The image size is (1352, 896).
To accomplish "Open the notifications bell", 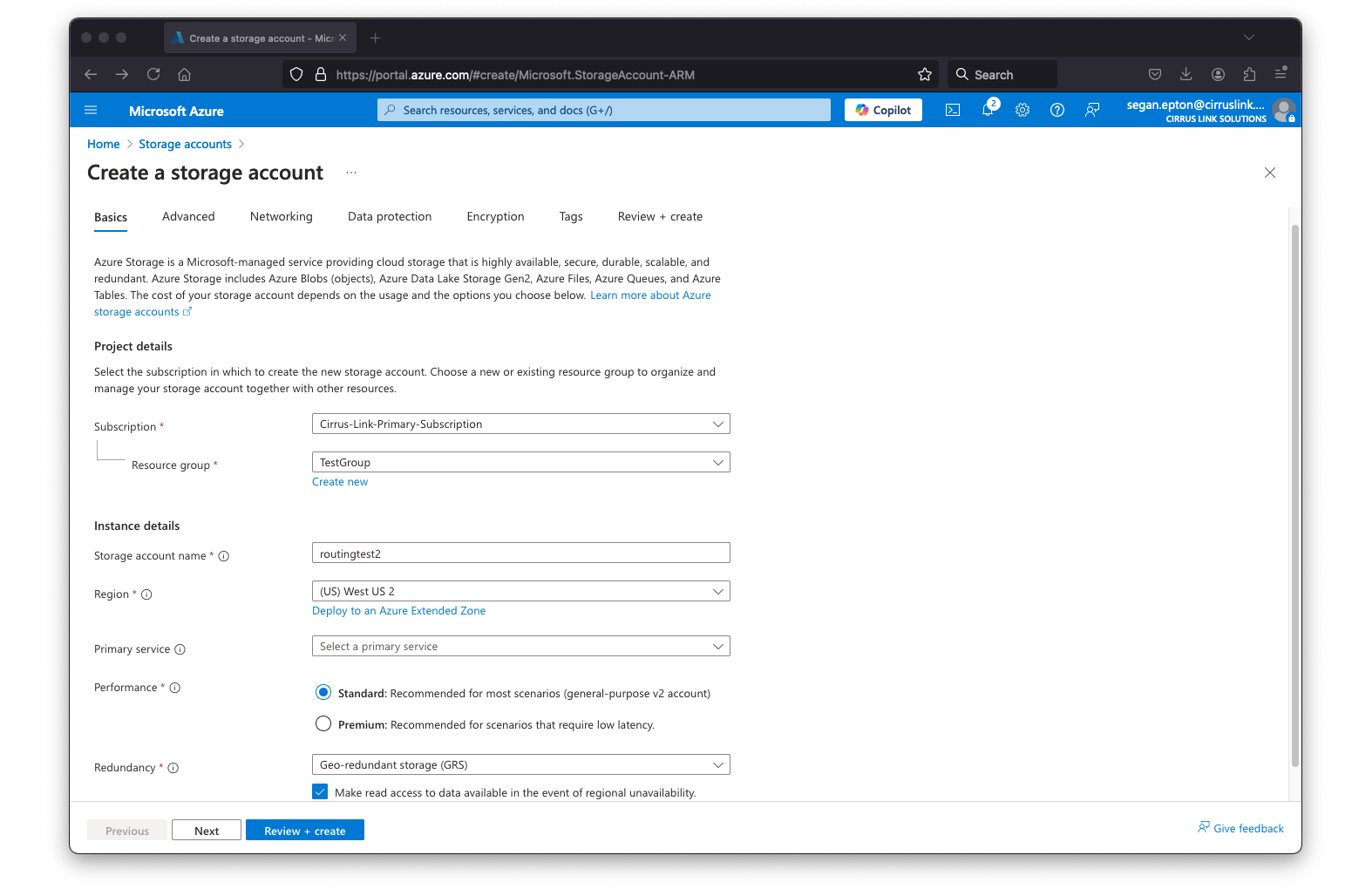I will point(988,110).
